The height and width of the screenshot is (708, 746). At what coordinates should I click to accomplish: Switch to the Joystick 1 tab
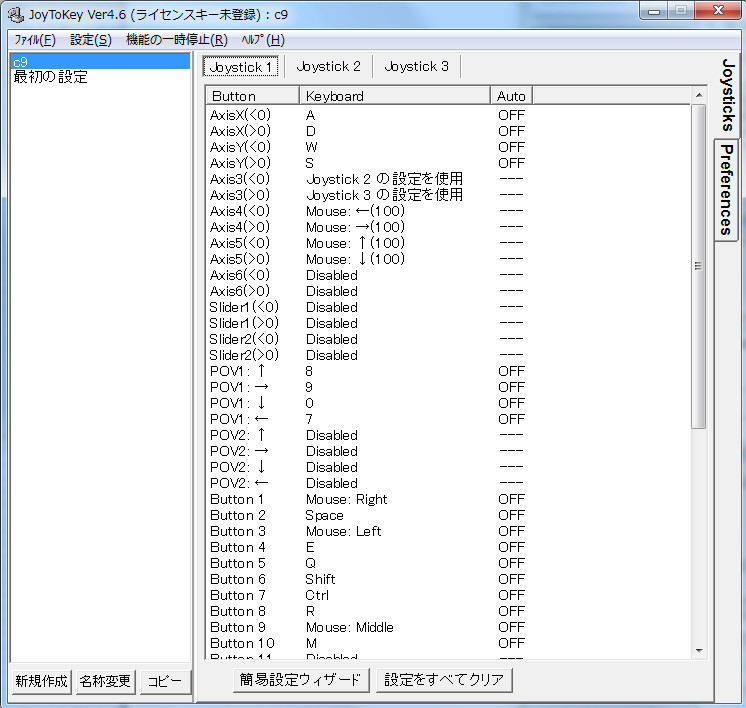pyautogui.click(x=240, y=67)
